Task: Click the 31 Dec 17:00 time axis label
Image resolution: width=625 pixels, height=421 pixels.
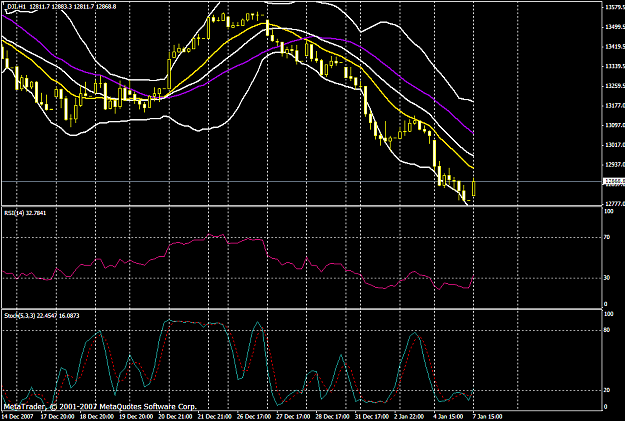Action: coord(371,417)
